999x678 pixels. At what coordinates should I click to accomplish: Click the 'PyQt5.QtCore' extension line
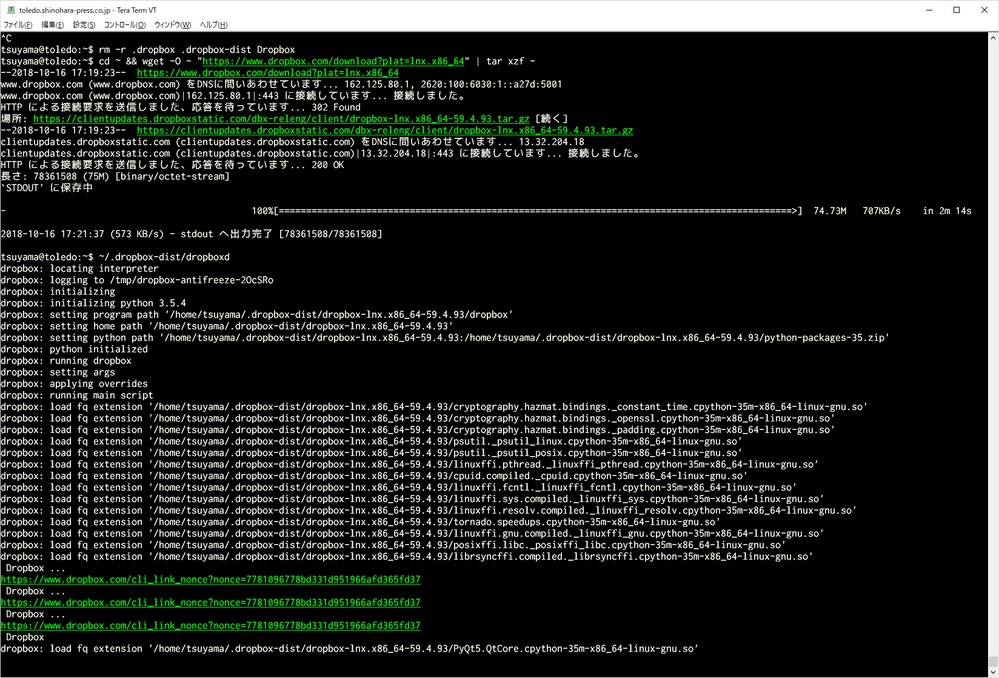click(350, 649)
